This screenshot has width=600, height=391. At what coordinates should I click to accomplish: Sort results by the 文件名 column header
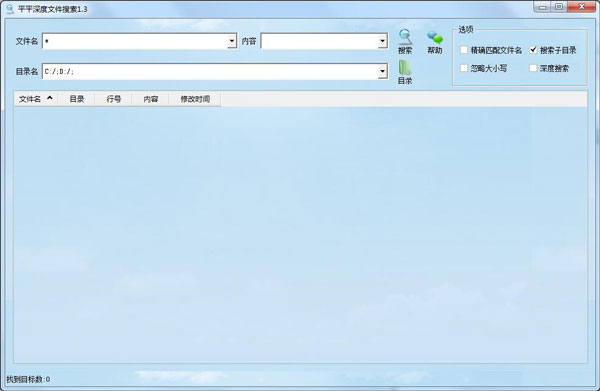point(36,99)
